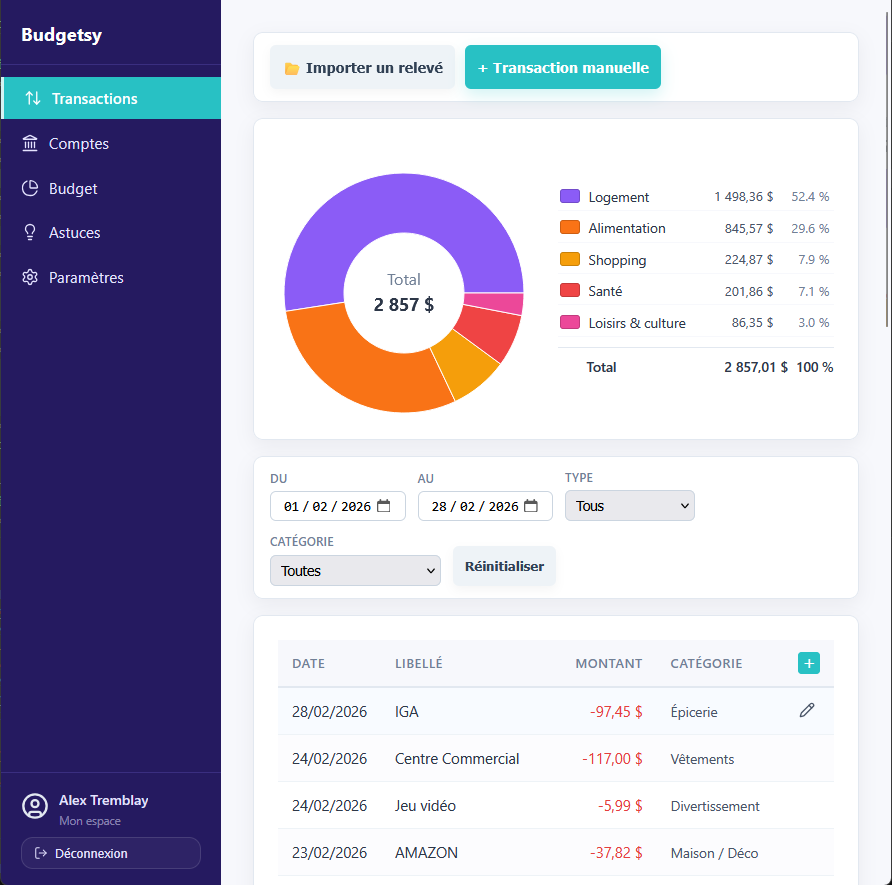892x885 pixels.
Task: Click the bank icon next to Comptes
Action: [x=31, y=143]
